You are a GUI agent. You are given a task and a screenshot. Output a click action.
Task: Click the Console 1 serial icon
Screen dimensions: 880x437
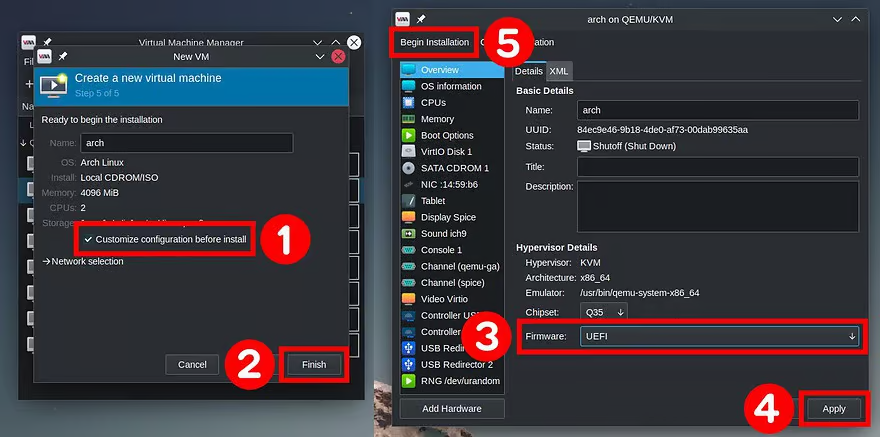pyautogui.click(x=409, y=250)
